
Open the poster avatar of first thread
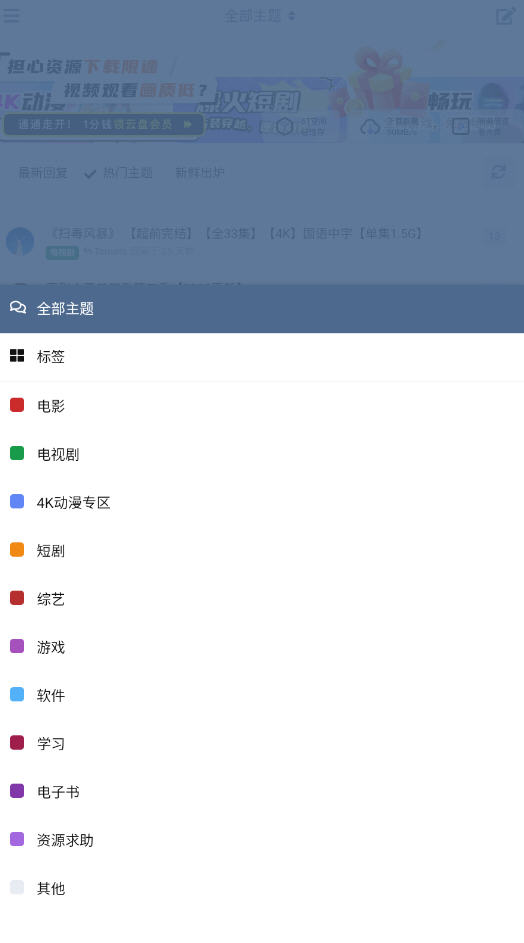point(20,241)
